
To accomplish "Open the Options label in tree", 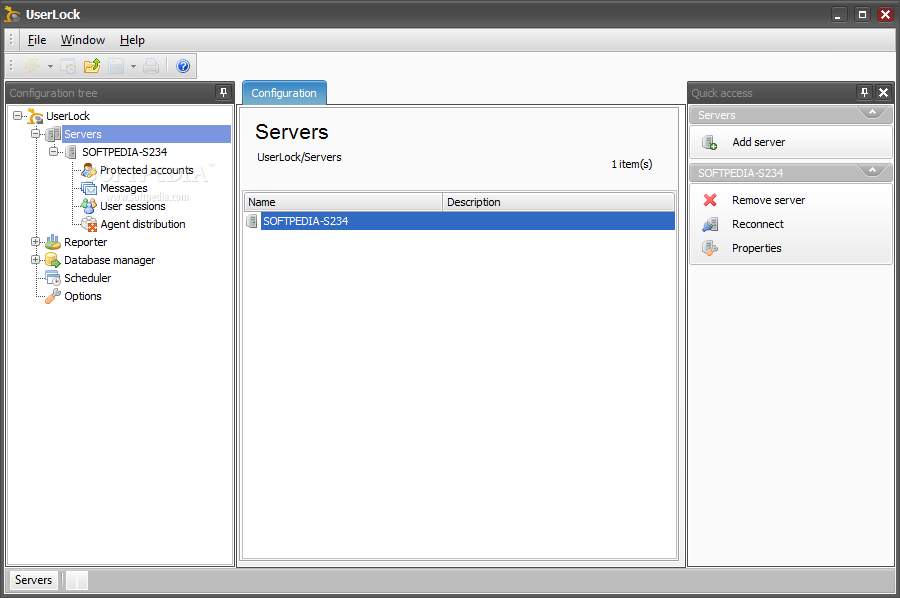I will pyautogui.click(x=83, y=296).
